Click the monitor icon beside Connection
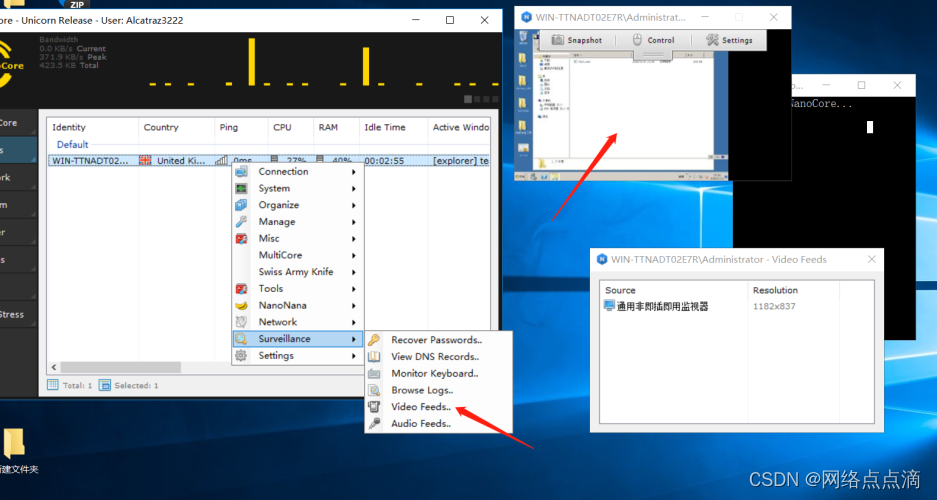 pyautogui.click(x=241, y=171)
